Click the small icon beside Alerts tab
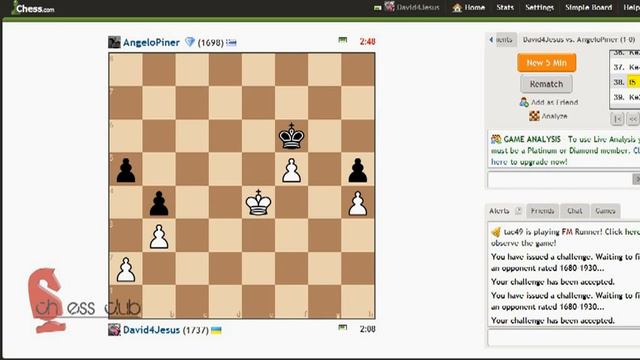640x360 pixels. (x=518, y=211)
